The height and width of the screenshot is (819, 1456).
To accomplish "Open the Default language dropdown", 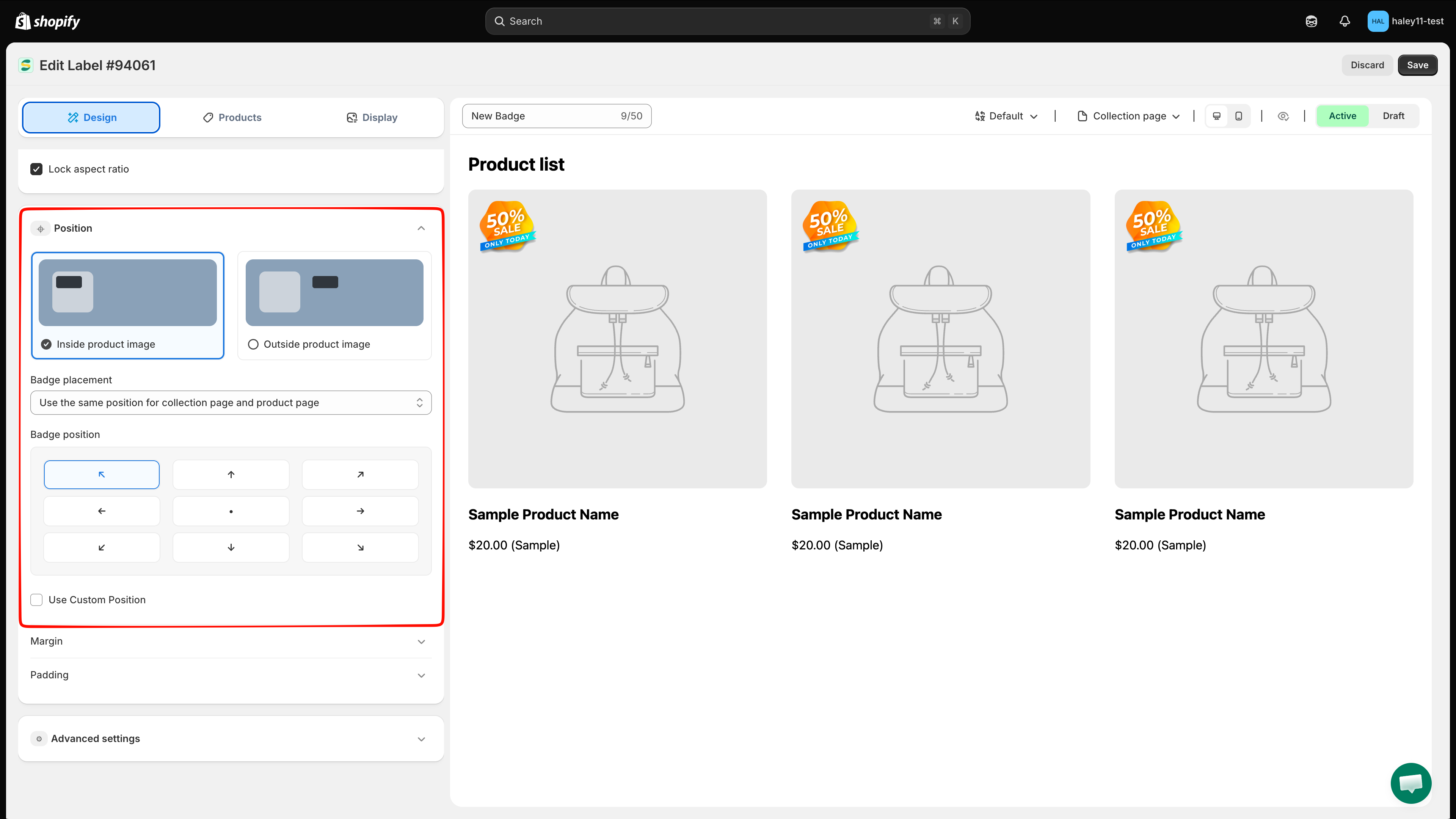I will pyautogui.click(x=1006, y=116).
